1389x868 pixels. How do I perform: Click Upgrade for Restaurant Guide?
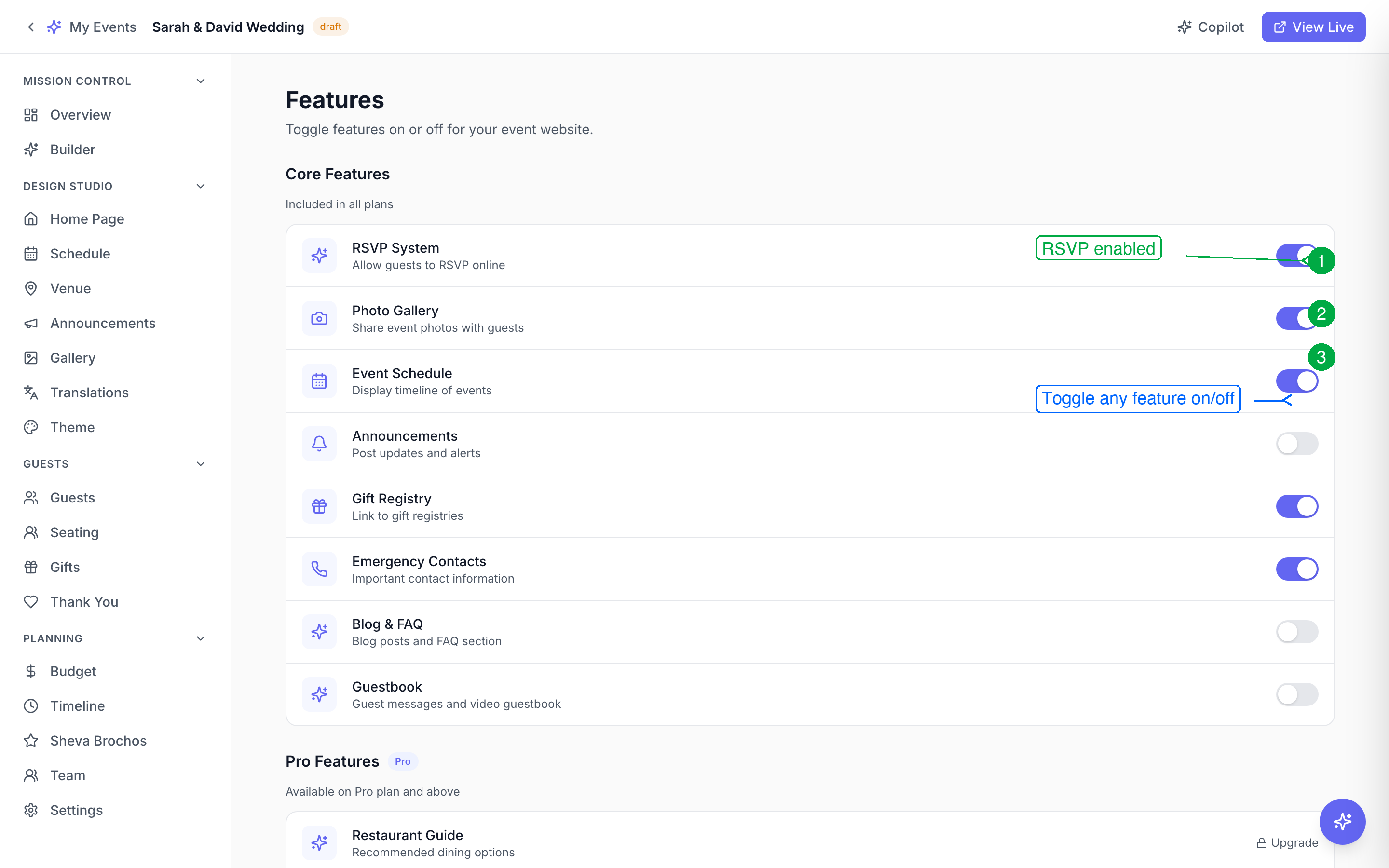(1287, 843)
